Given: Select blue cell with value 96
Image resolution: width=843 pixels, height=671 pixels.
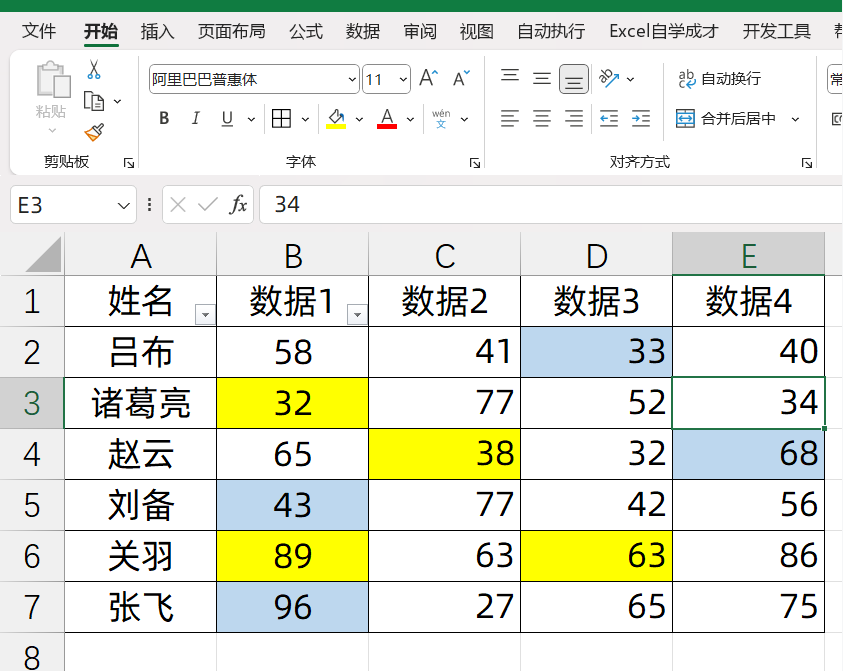Looking at the screenshot, I should (x=292, y=607).
